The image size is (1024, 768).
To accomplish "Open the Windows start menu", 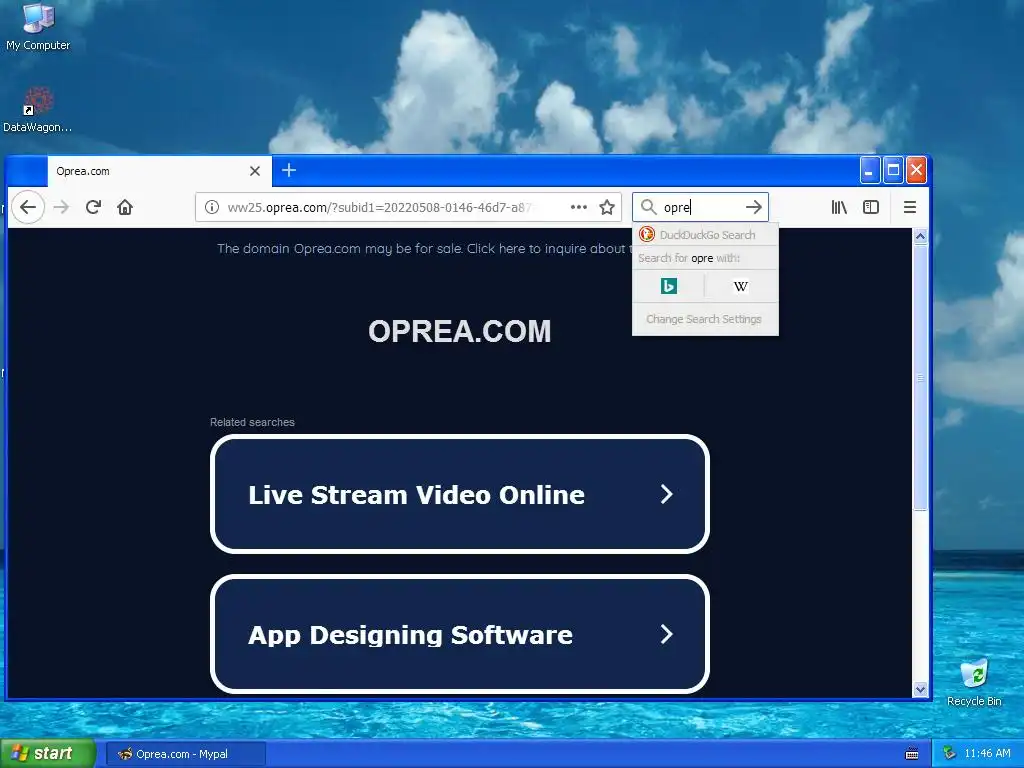I will [x=48, y=754].
